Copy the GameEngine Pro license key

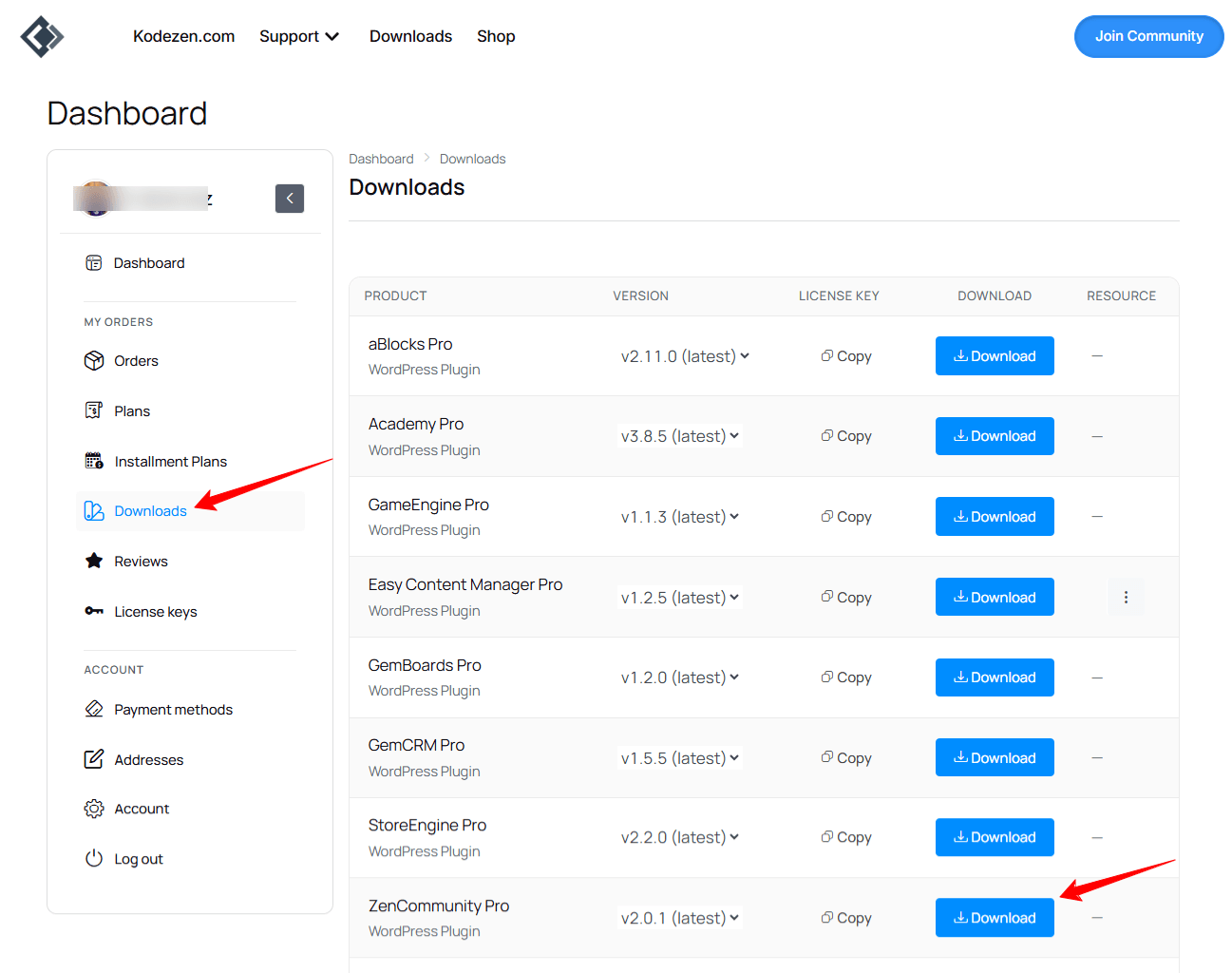click(x=846, y=517)
